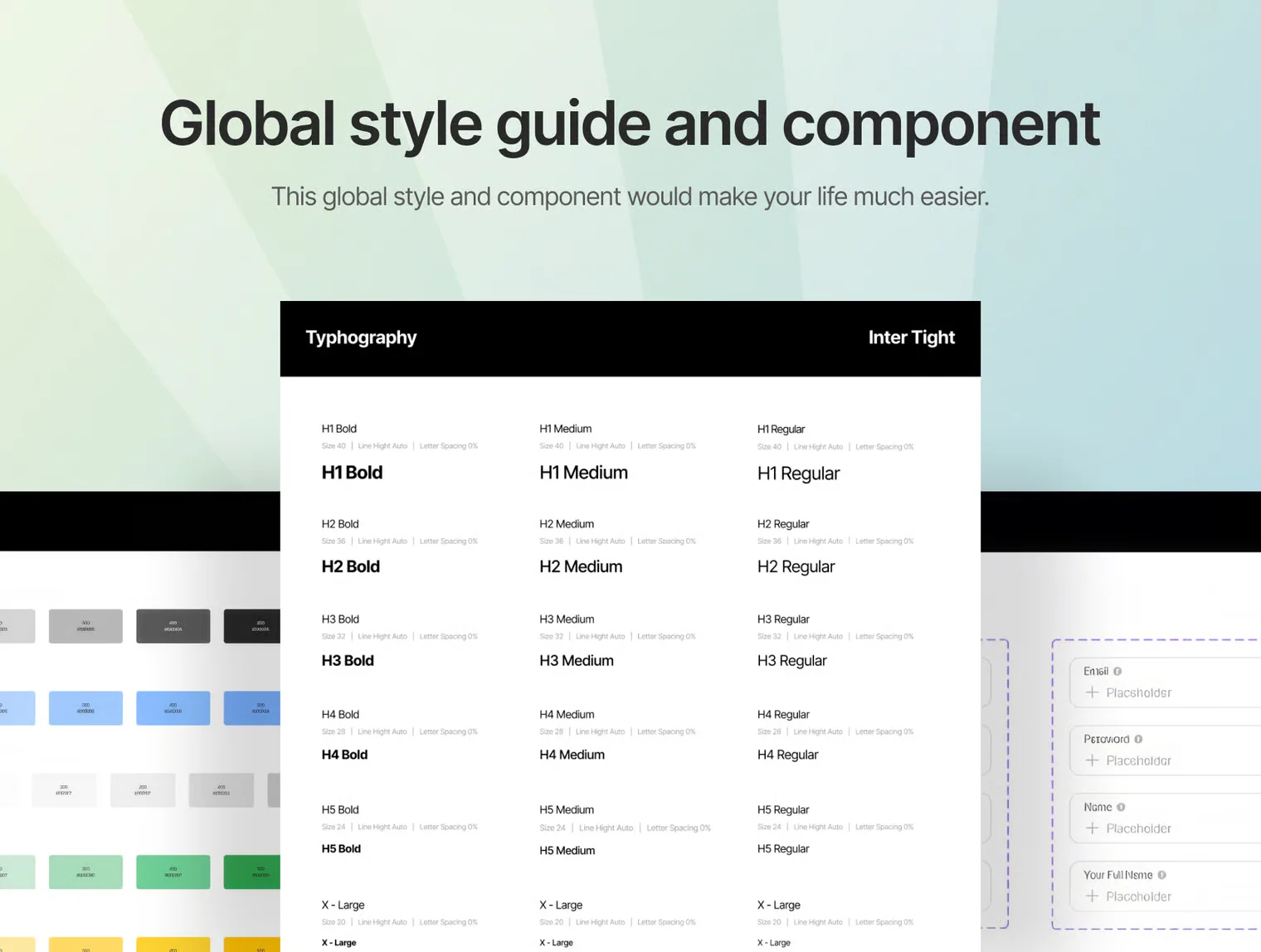This screenshot has height=952, width=1261.
Task: Click the large H2 Regular sample text
Action: coord(796,566)
